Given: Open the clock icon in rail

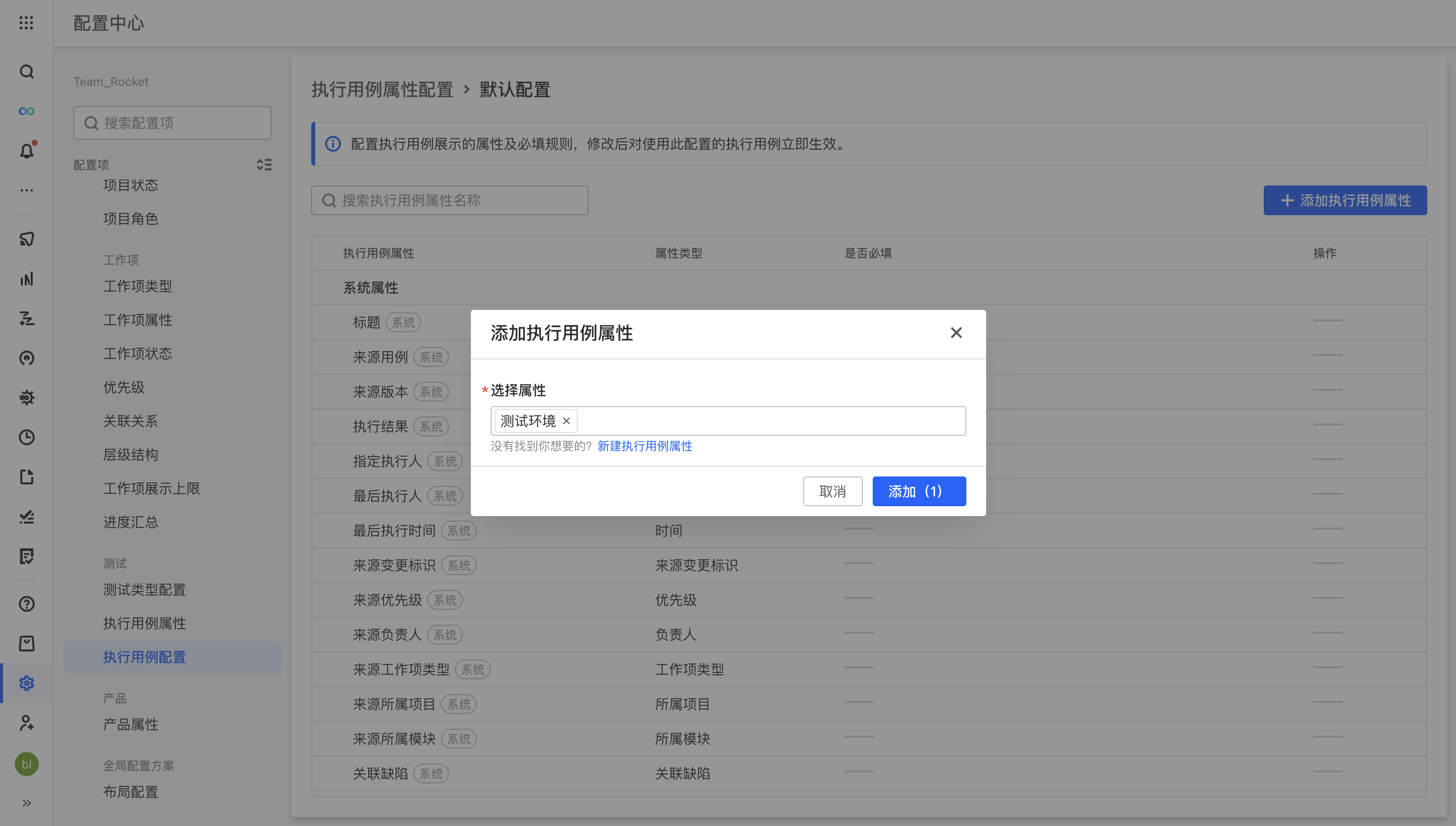Looking at the screenshot, I should click(26, 437).
